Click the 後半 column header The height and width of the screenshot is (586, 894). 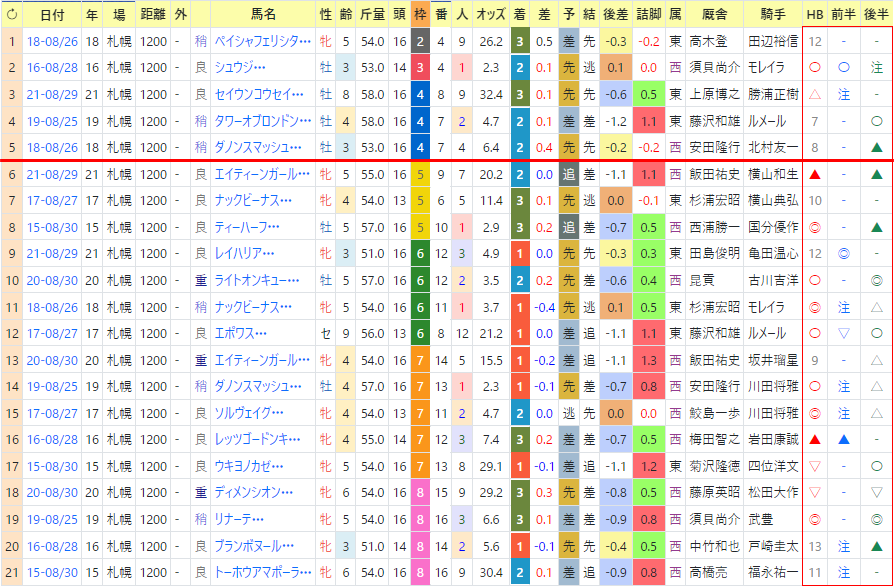[x=876, y=15]
